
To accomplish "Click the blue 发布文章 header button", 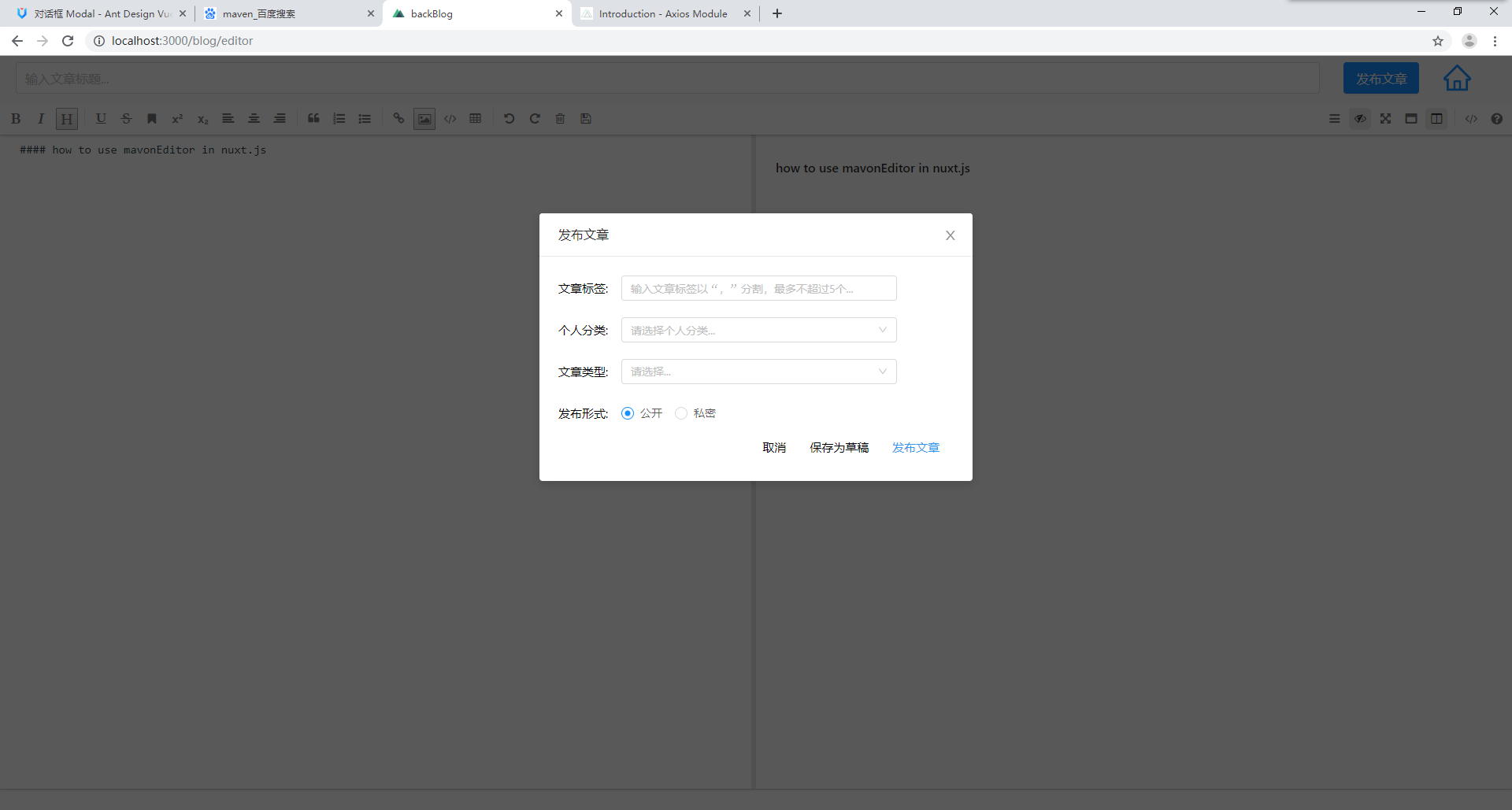I will [1381, 79].
